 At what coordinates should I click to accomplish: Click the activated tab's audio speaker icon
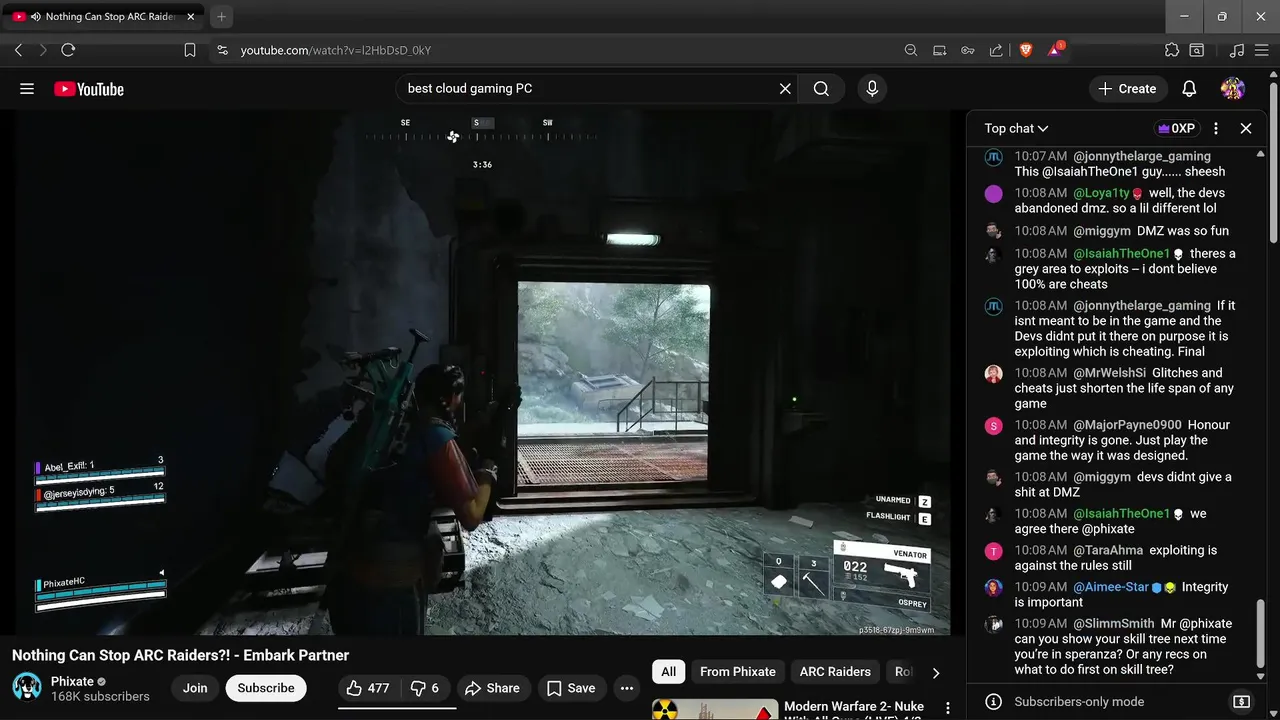tap(36, 17)
